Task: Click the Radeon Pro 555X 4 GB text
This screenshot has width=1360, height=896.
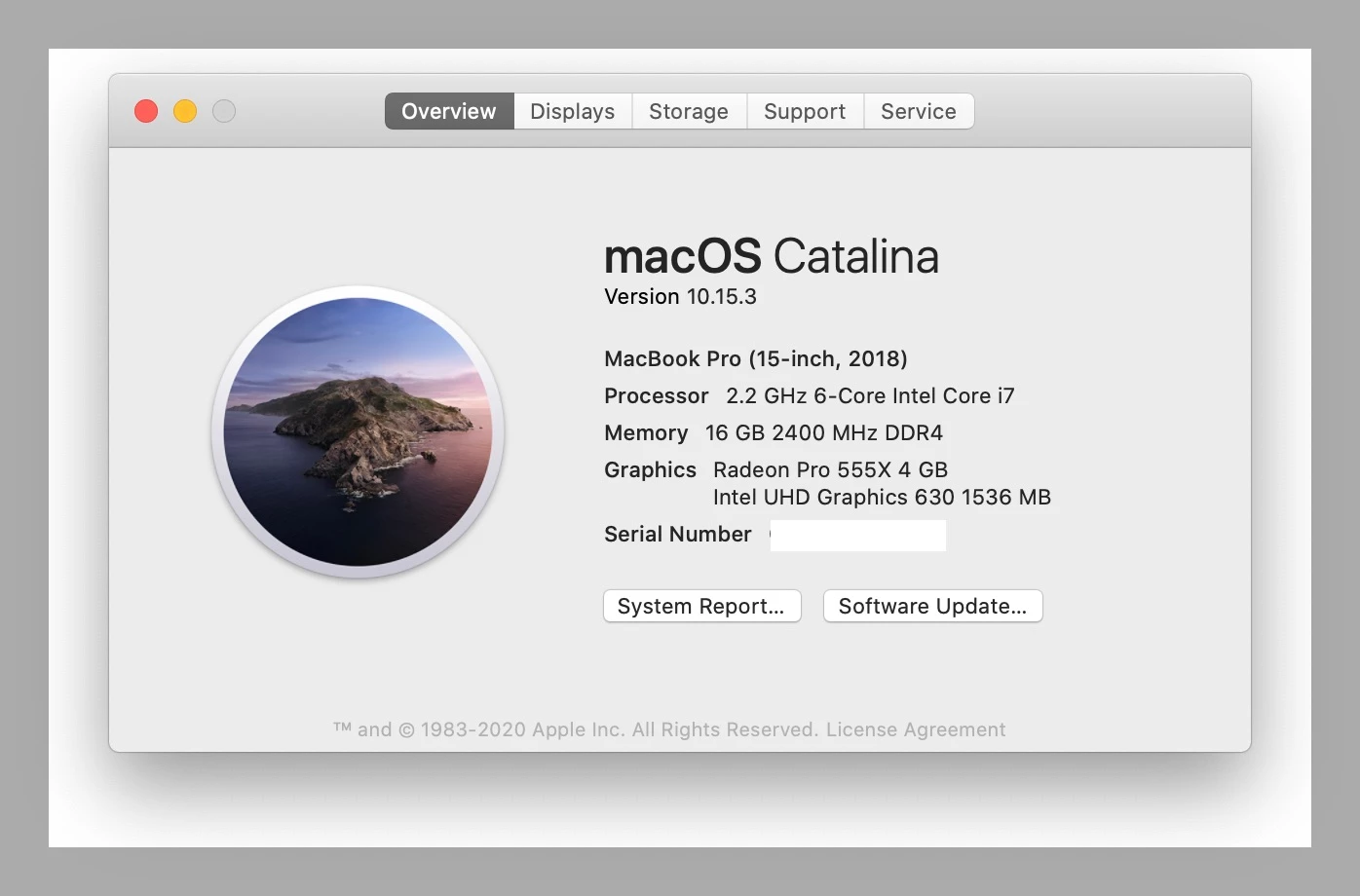Action: pos(830,469)
